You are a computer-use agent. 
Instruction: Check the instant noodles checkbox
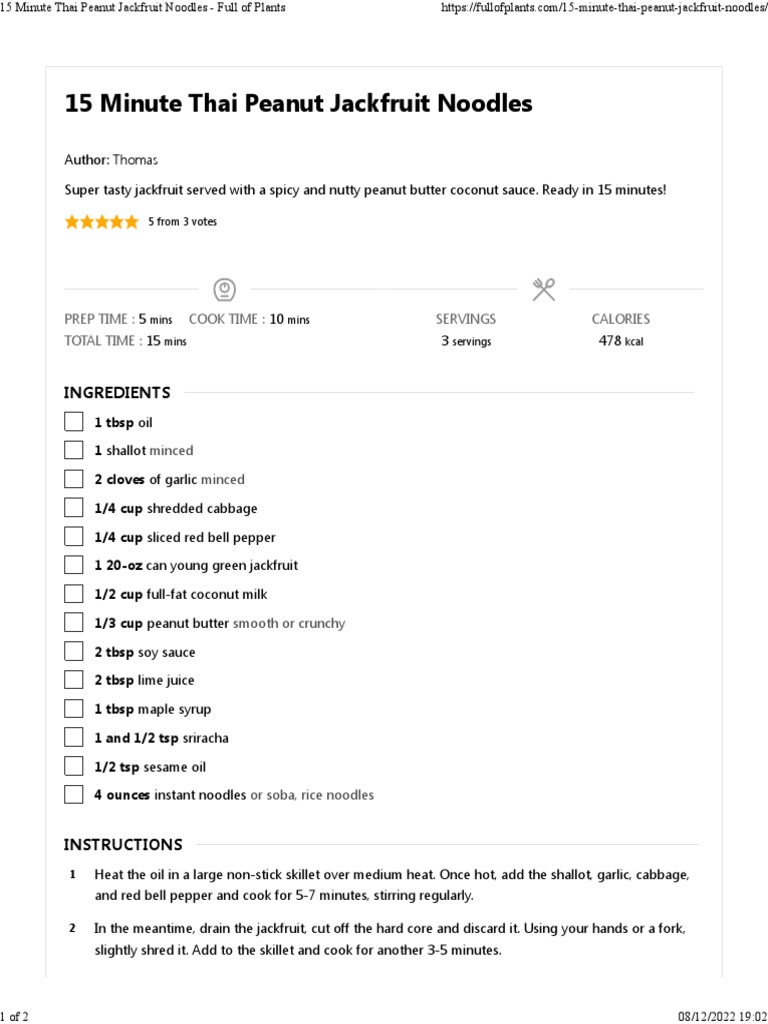74,795
